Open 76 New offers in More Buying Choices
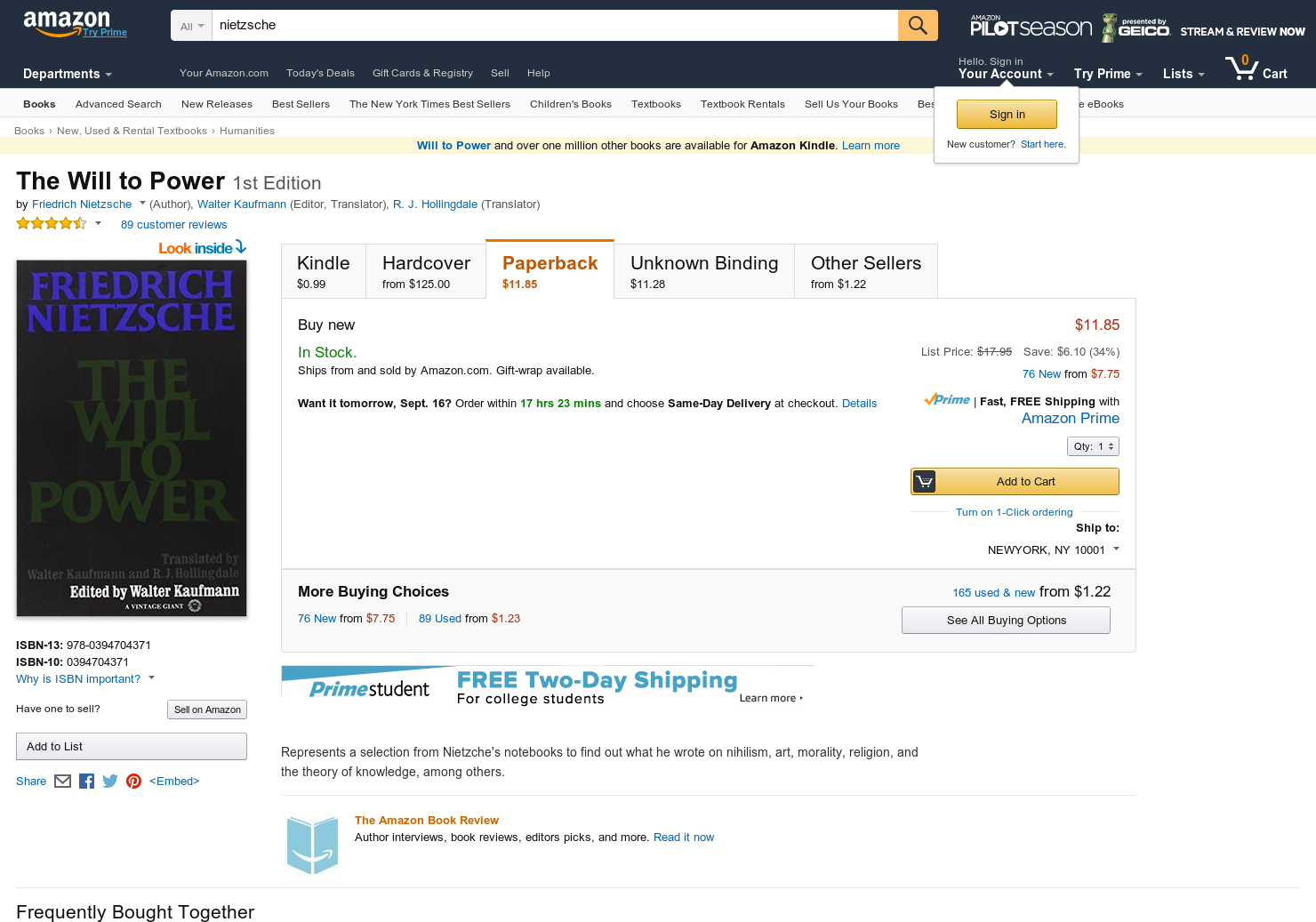1316x922 pixels. (317, 619)
